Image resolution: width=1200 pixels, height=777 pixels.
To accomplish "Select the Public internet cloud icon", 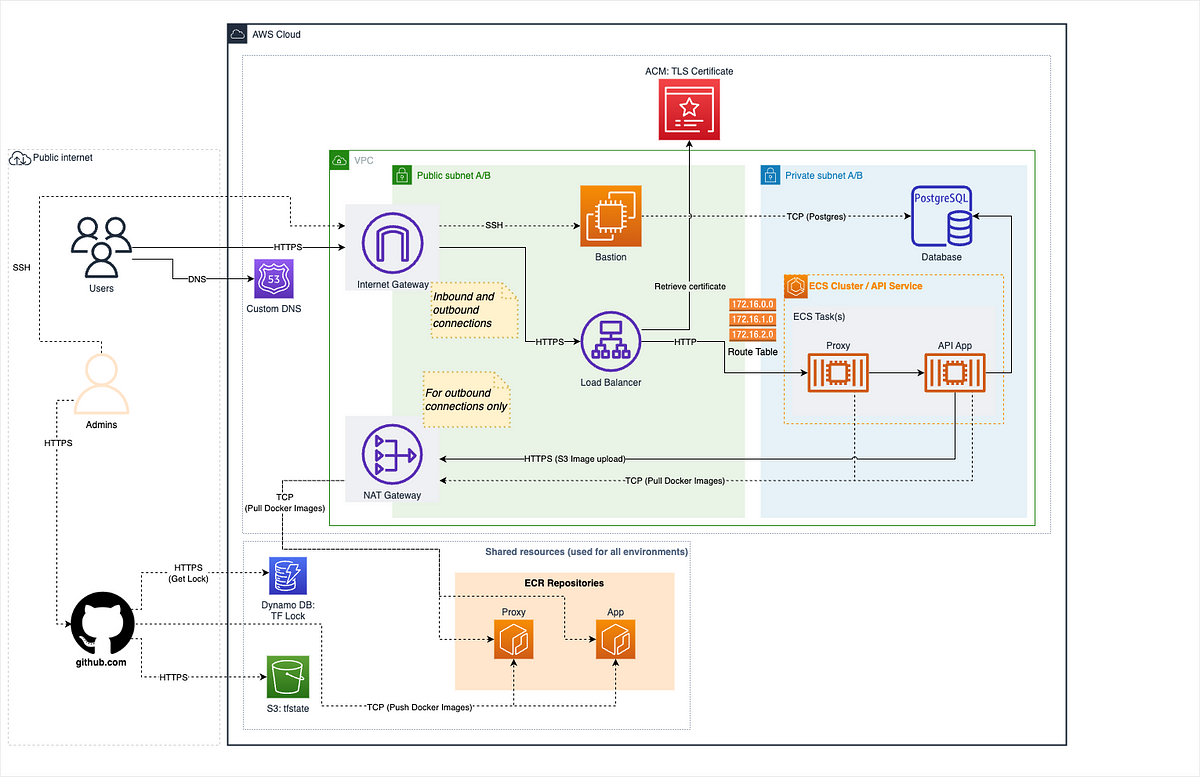I will tap(19, 157).
